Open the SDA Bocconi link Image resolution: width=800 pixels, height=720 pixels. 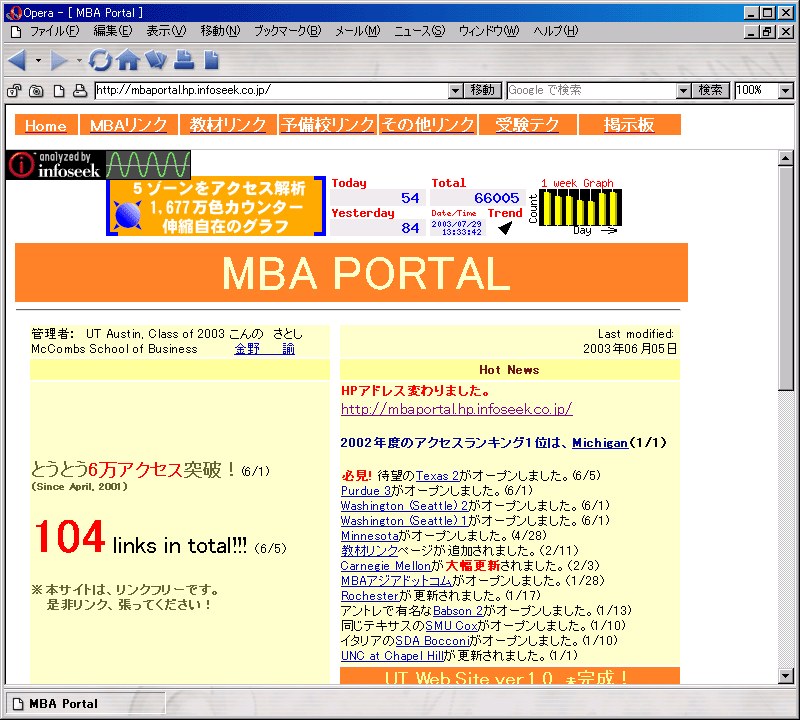[432, 641]
